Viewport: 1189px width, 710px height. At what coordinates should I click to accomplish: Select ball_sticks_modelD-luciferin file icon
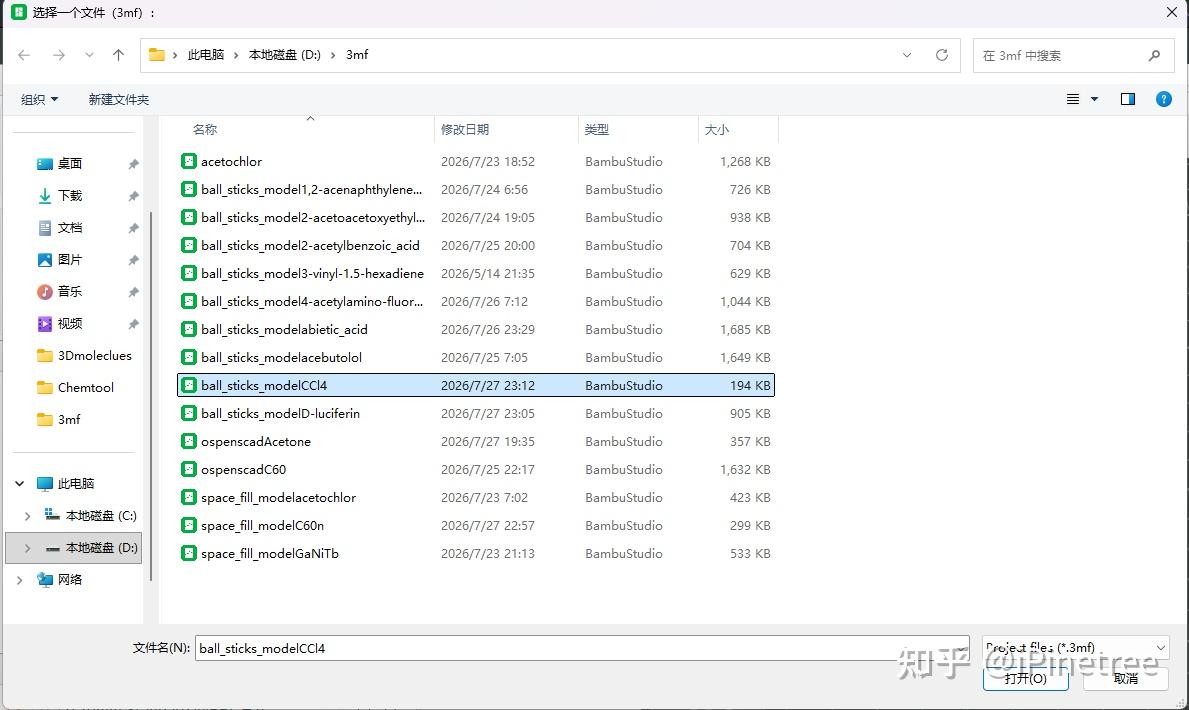point(189,413)
